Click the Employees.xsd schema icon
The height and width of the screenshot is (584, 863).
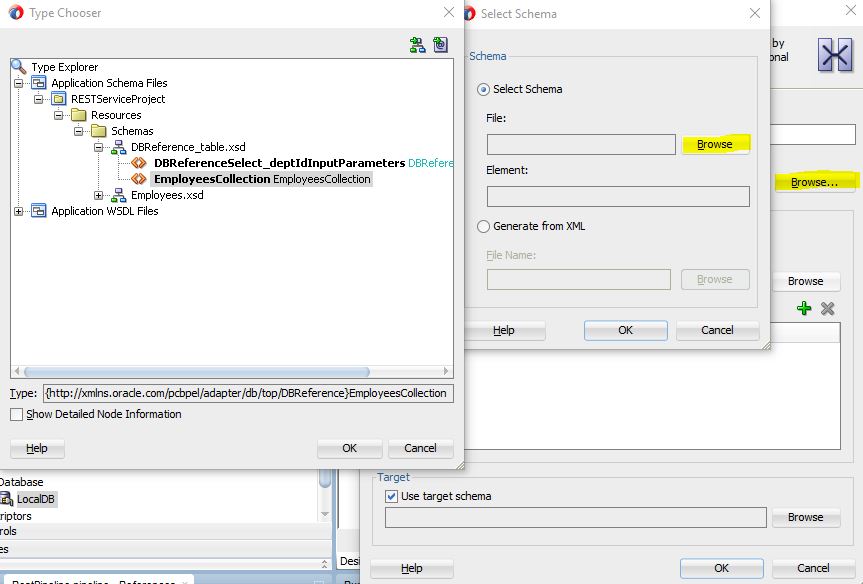pos(118,195)
